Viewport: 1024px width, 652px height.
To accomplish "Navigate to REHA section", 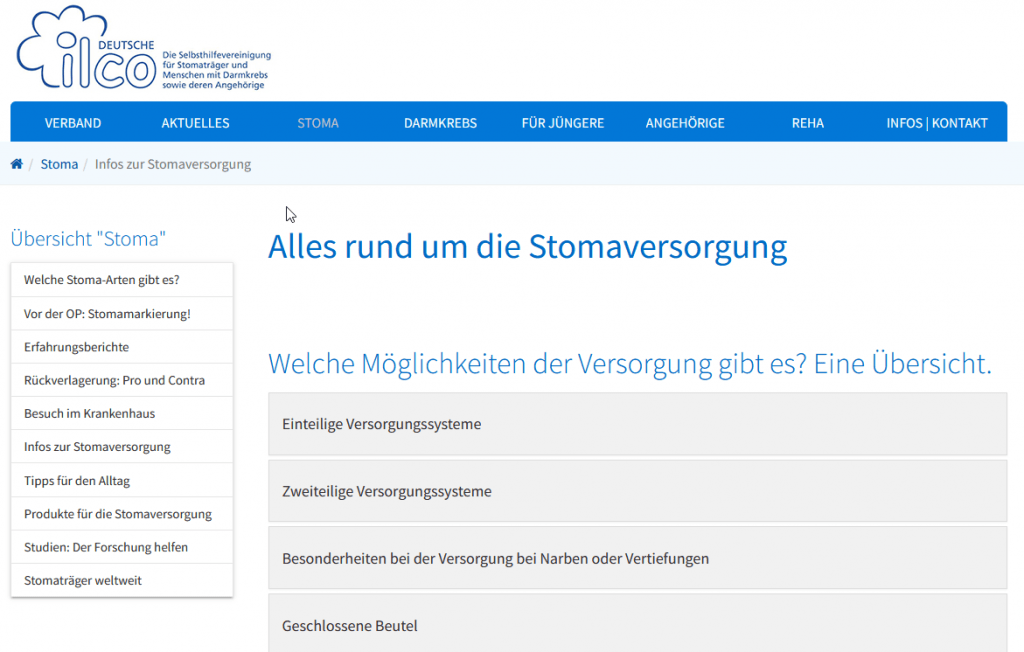I will coord(807,123).
